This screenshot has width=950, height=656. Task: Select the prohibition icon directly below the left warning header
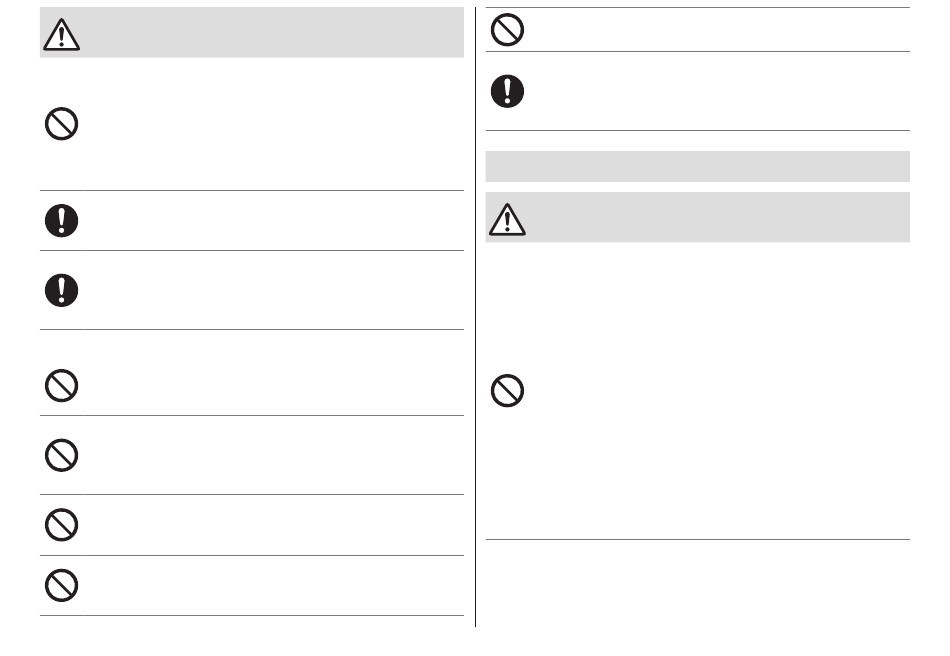click(x=62, y=124)
